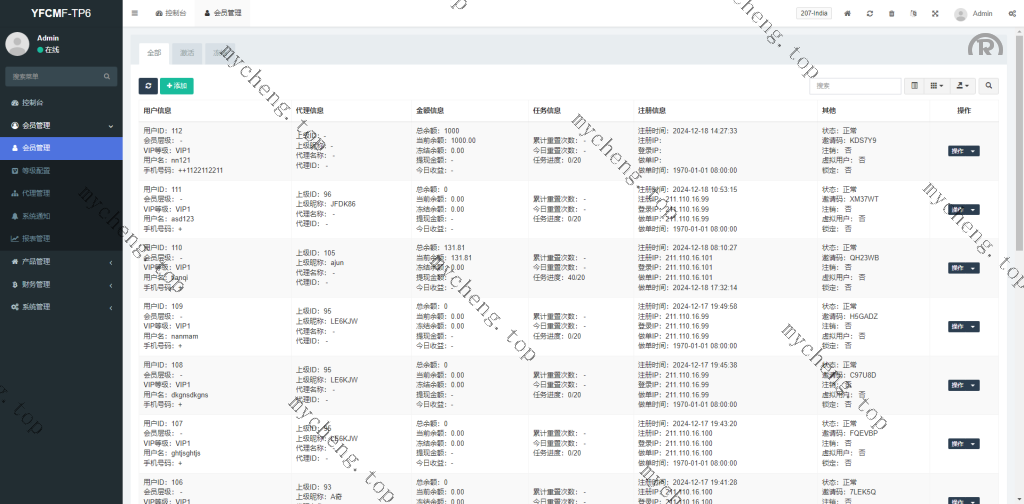Click the green 添加 button
The width and height of the screenshot is (1024, 504).
[177, 87]
